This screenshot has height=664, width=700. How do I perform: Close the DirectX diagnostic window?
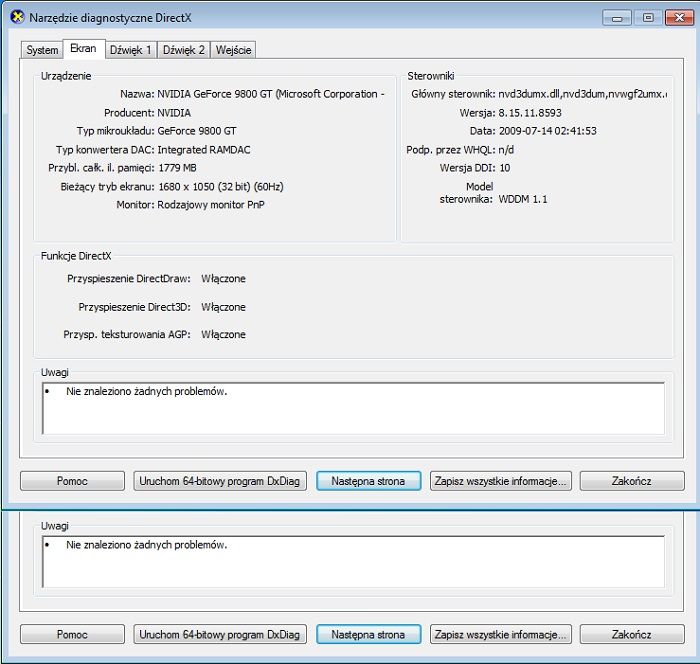pos(679,18)
